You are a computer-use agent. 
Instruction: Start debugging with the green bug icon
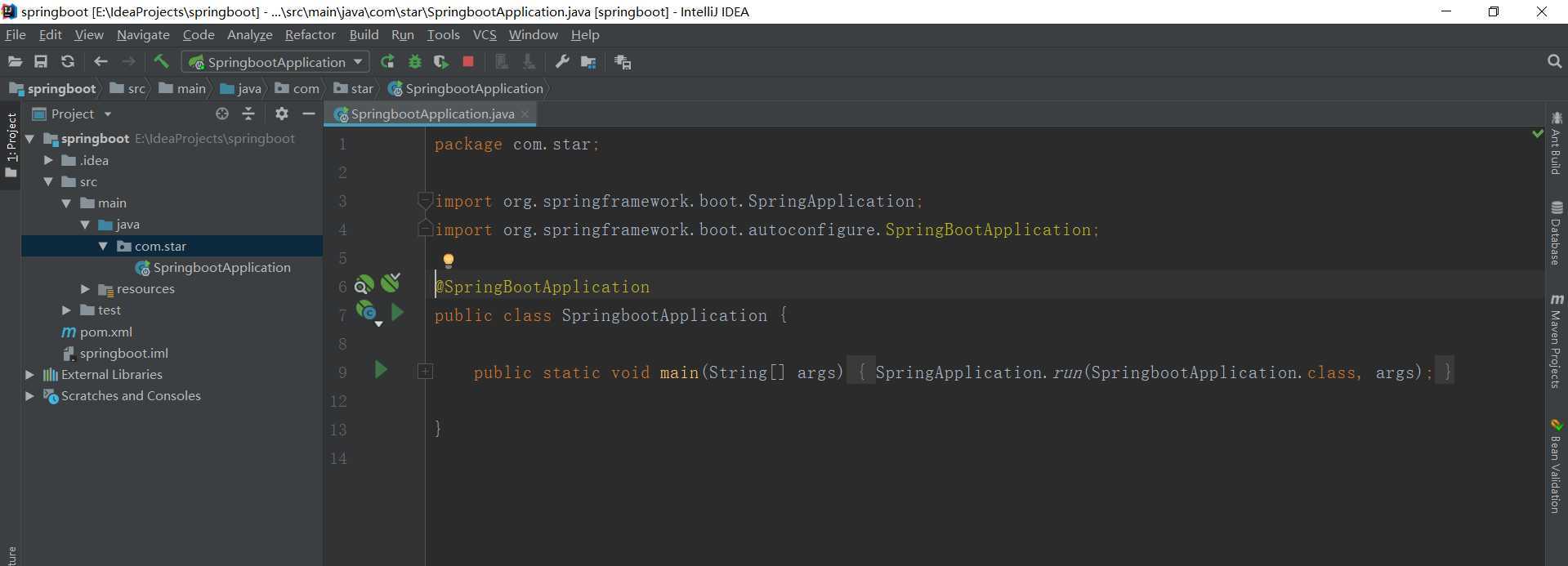click(x=415, y=62)
